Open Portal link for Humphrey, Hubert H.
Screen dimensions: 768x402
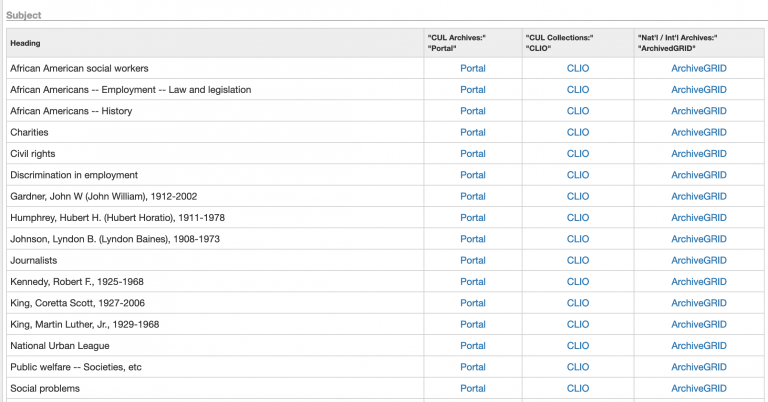(473, 218)
